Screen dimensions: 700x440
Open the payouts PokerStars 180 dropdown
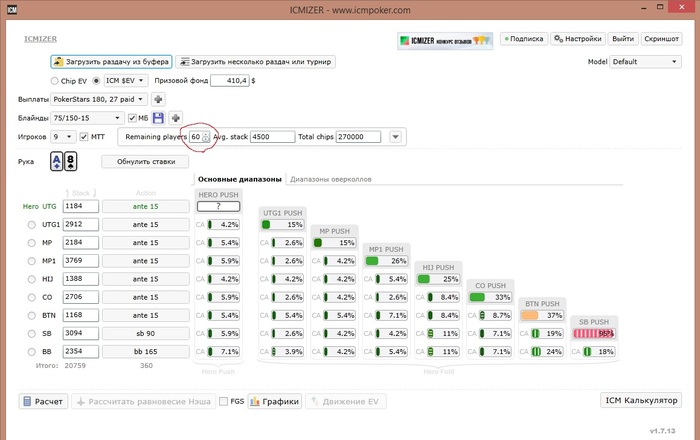(98, 99)
